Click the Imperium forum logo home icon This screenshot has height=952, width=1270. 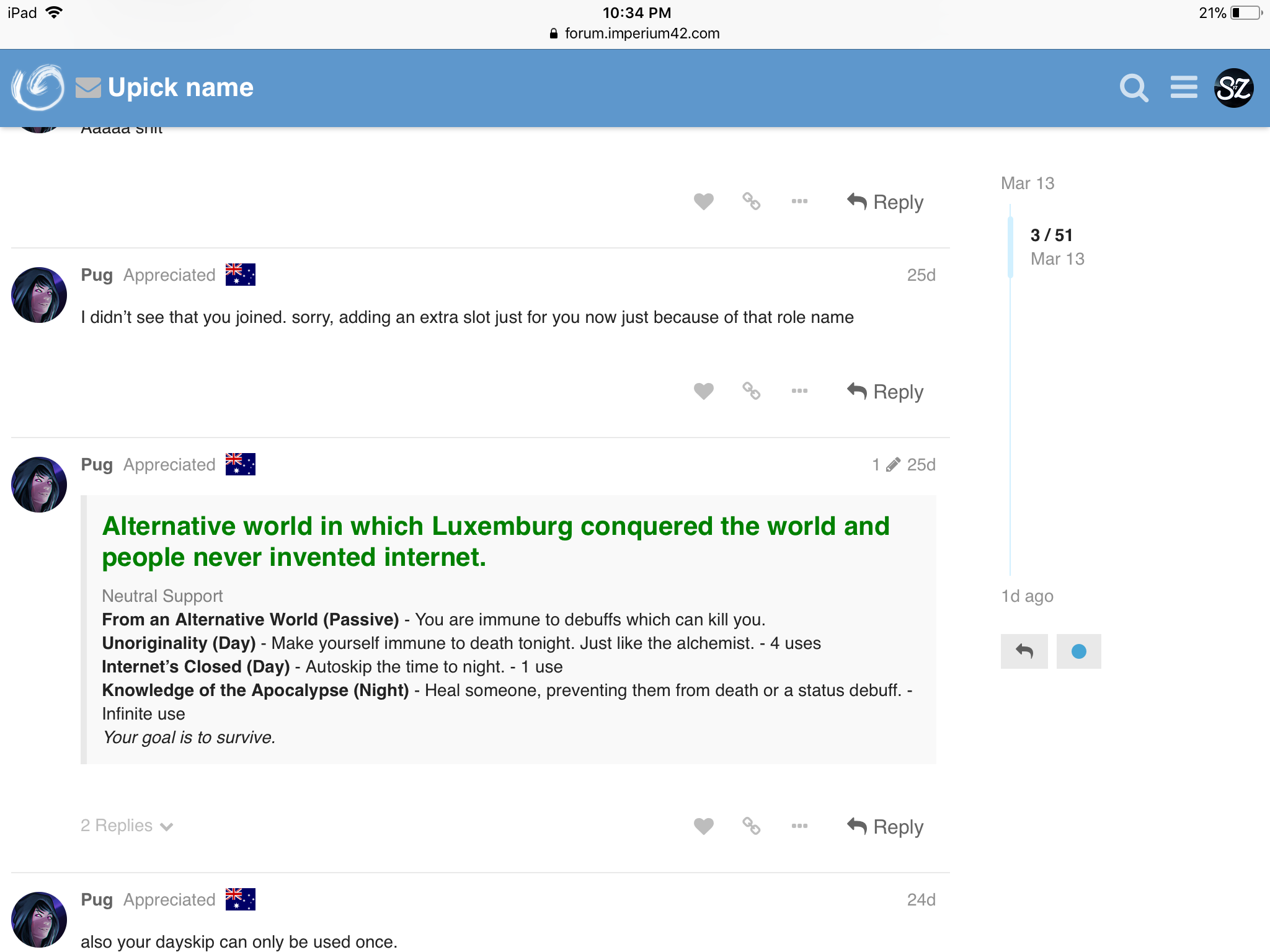37,87
